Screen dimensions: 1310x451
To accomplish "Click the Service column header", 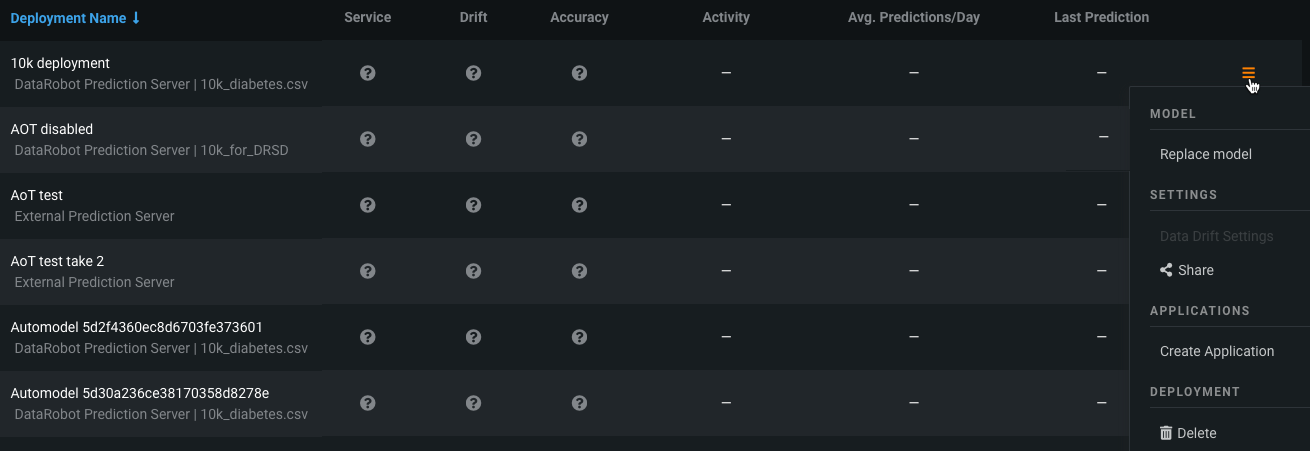I will [368, 17].
